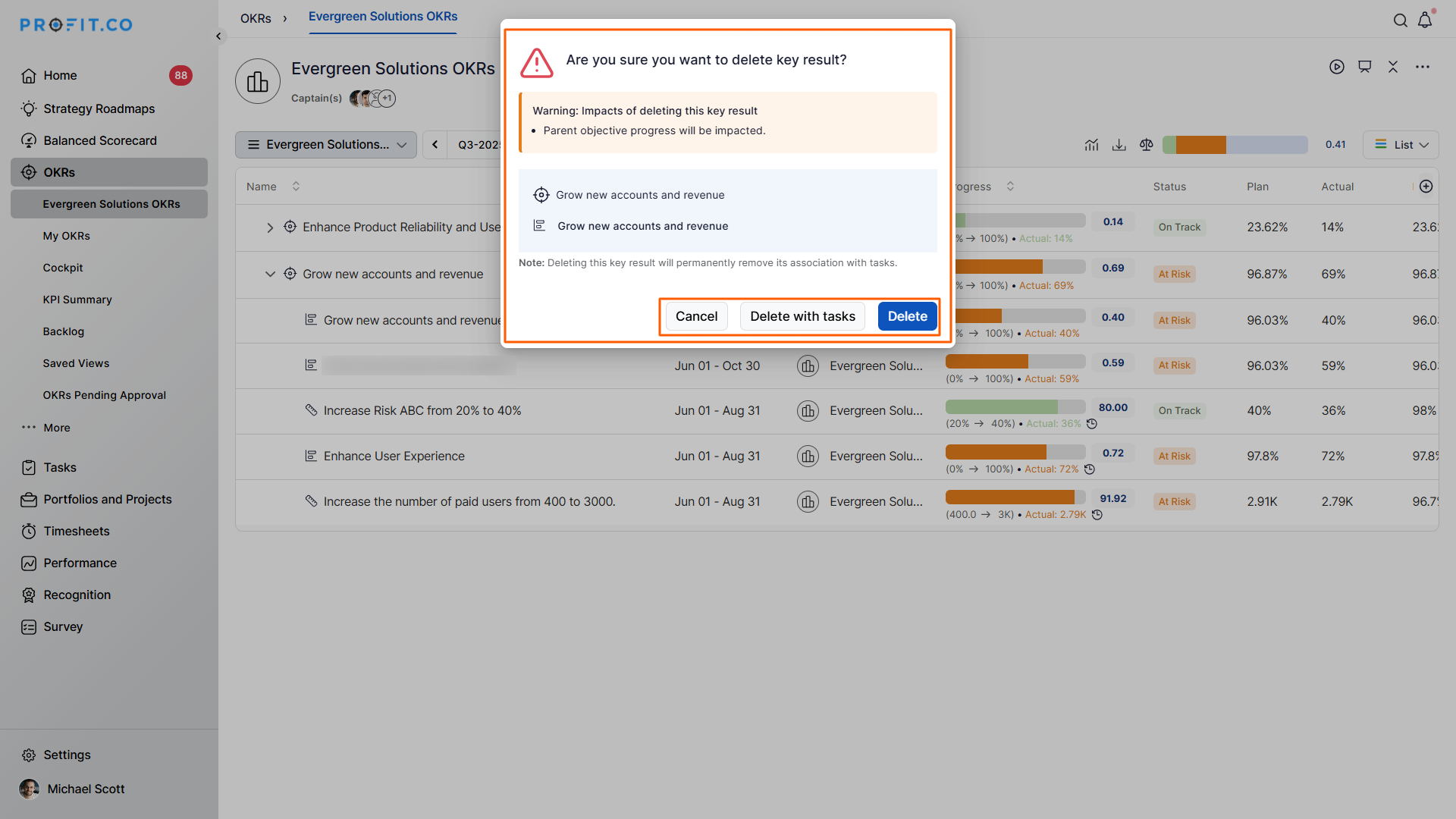Image resolution: width=1456 pixels, height=819 pixels.
Task: Open Evergreen Solutions department dropdown
Action: (326, 145)
